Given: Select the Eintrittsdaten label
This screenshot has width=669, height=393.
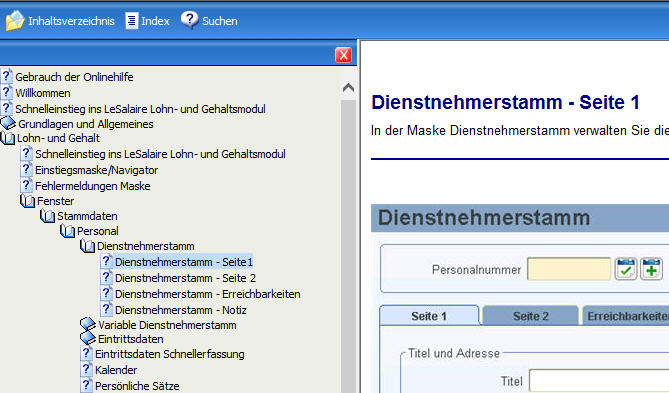Looking at the screenshot, I should point(131,339).
